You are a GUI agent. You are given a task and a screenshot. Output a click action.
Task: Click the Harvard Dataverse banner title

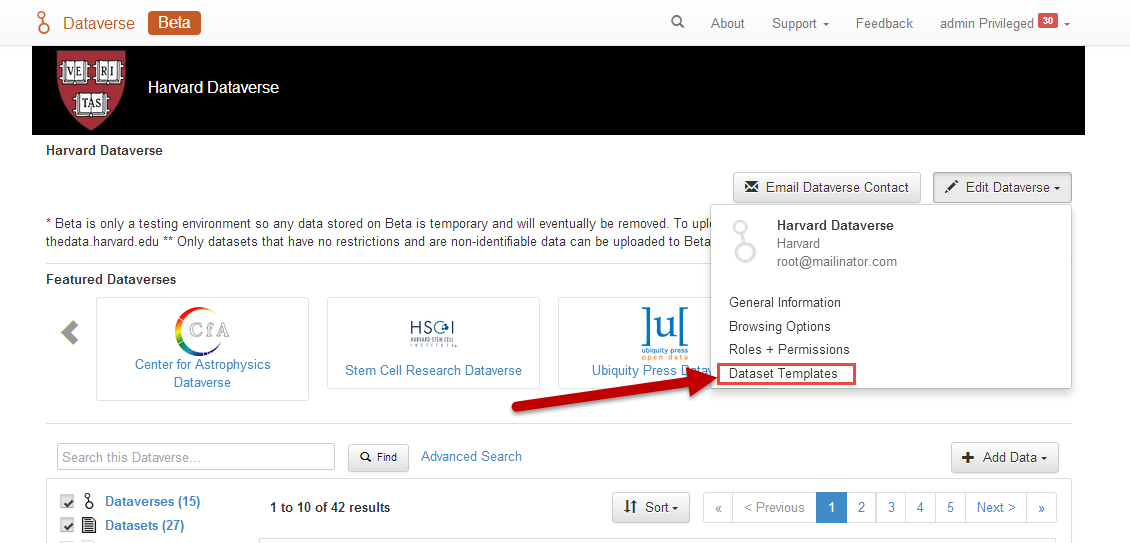(213, 88)
